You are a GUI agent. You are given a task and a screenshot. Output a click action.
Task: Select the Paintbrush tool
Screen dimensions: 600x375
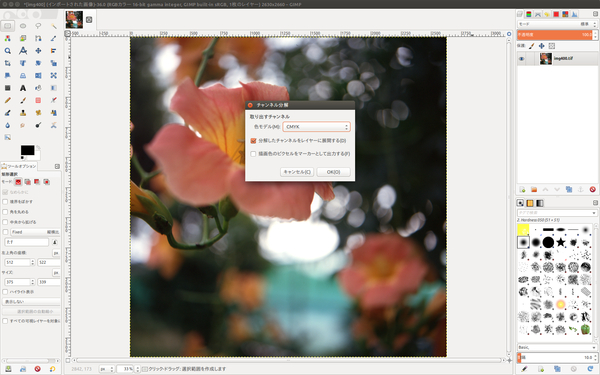pyautogui.click(x=23, y=100)
